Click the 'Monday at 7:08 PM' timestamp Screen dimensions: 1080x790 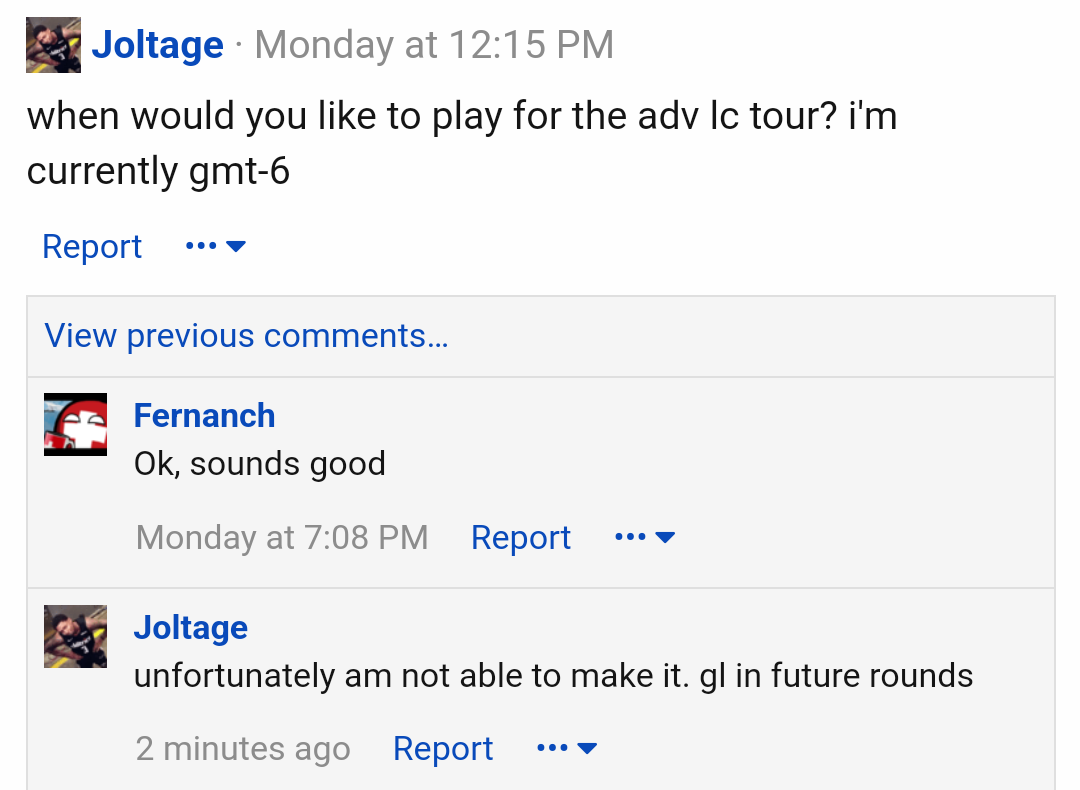(x=282, y=538)
